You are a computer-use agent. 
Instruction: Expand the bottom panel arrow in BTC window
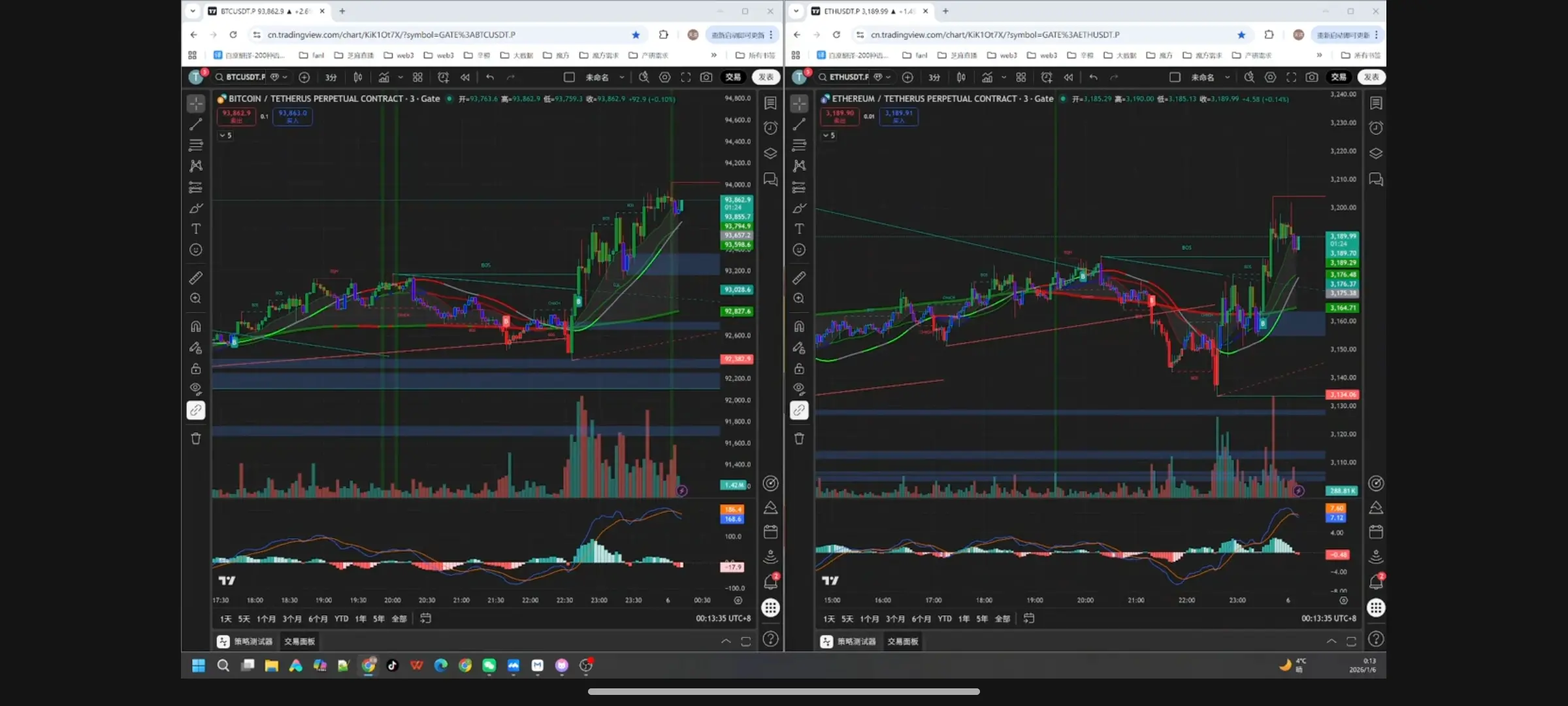point(726,641)
